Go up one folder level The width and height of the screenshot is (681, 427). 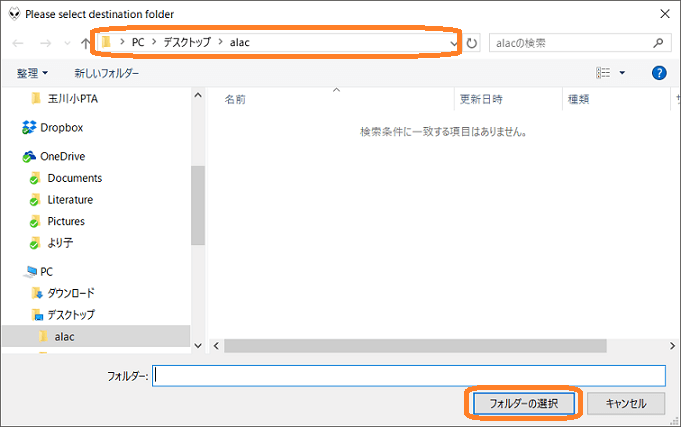[x=85, y=43]
